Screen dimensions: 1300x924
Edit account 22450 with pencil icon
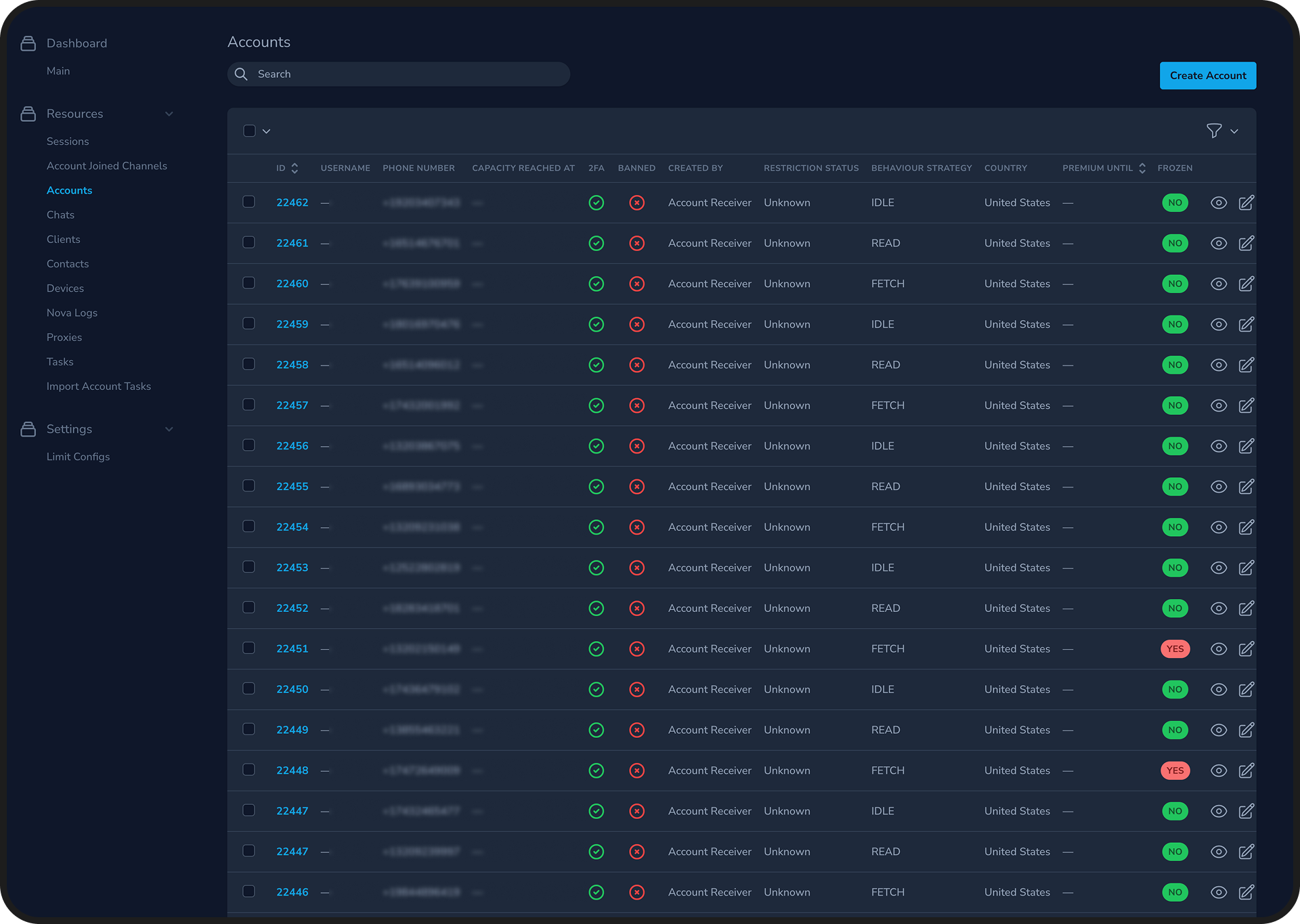[x=1247, y=689]
